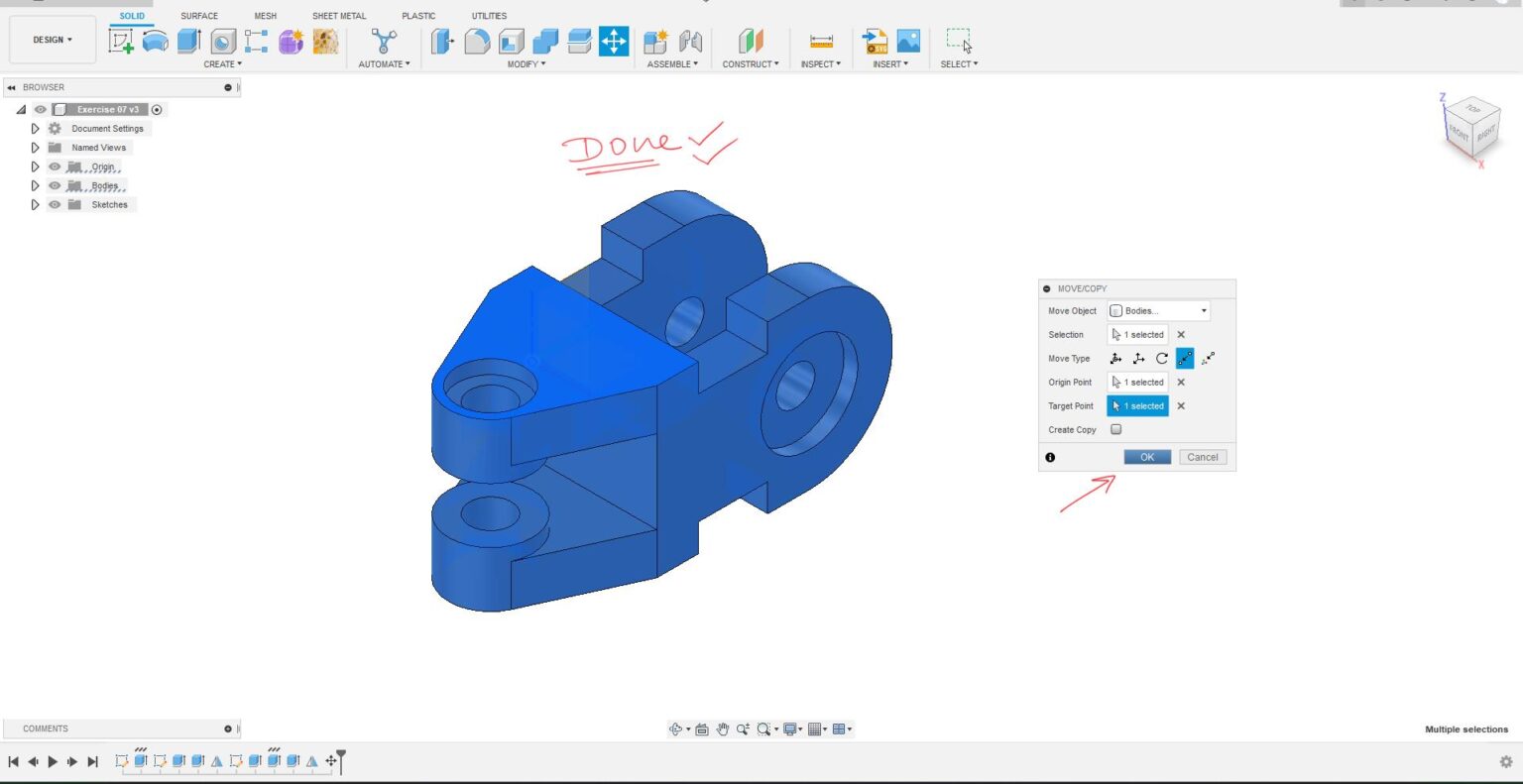
Task: Activate the Extrude tool
Action: 187,40
